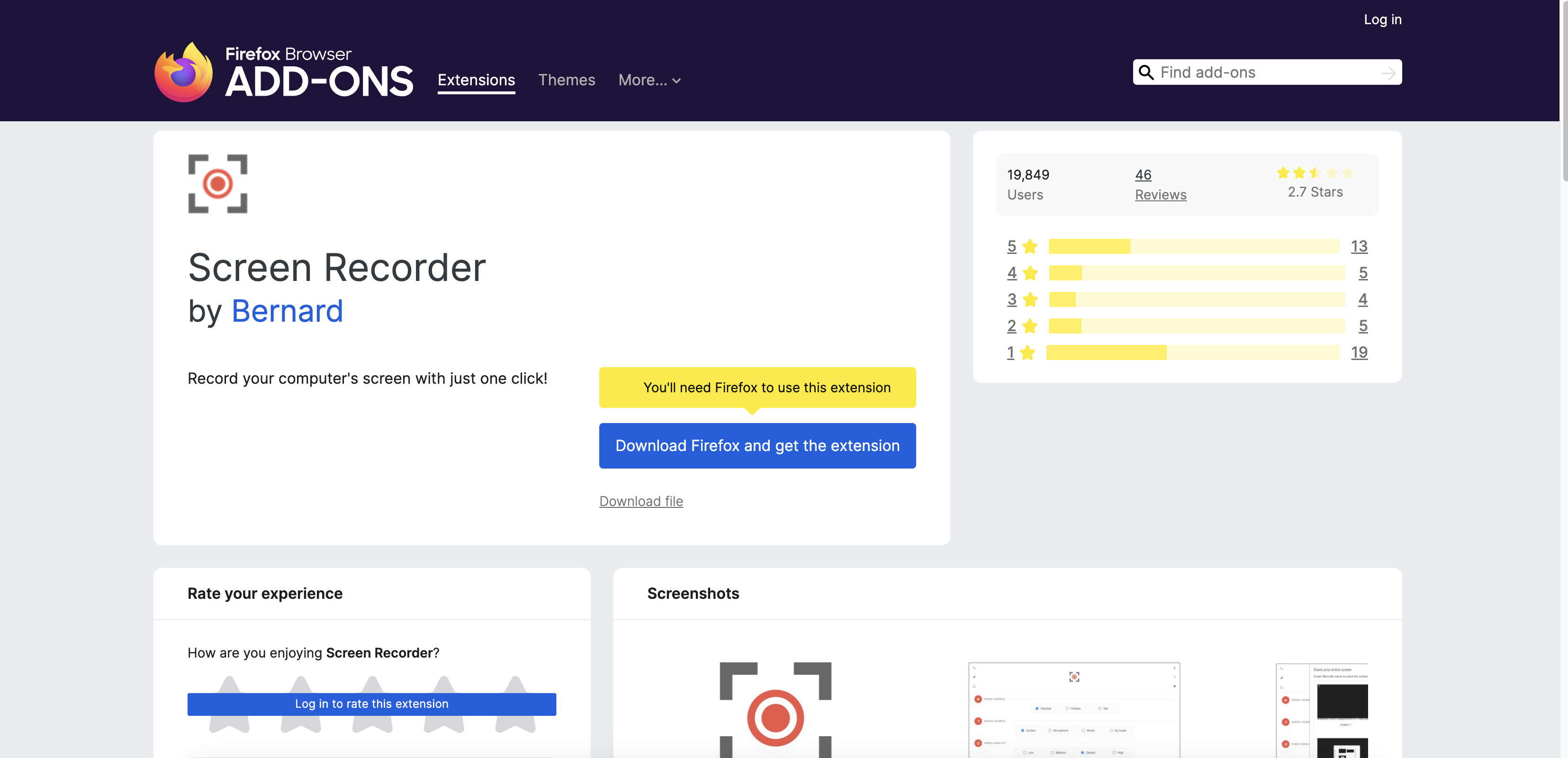The height and width of the screenshot is (758, 1568).
Task: Click the star icon in 4-star row
Action: (x=1030, y=273)
